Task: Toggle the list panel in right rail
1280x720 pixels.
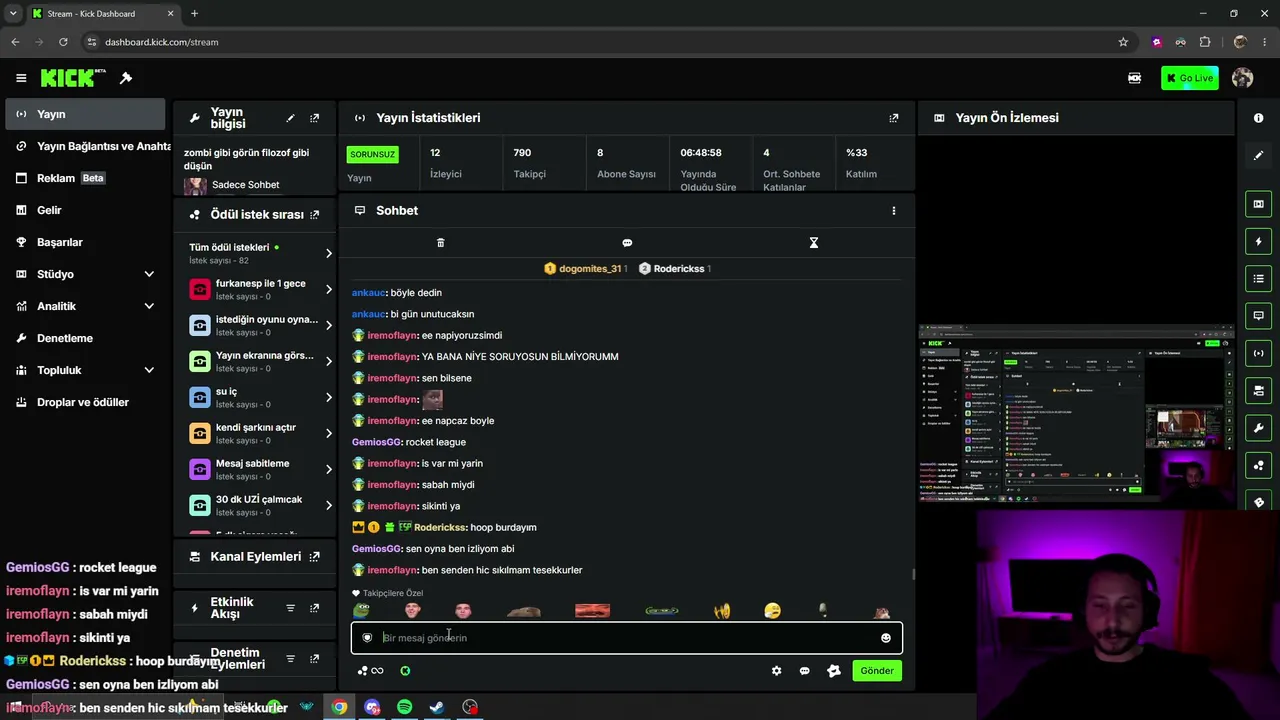Action: [1259, 279]
